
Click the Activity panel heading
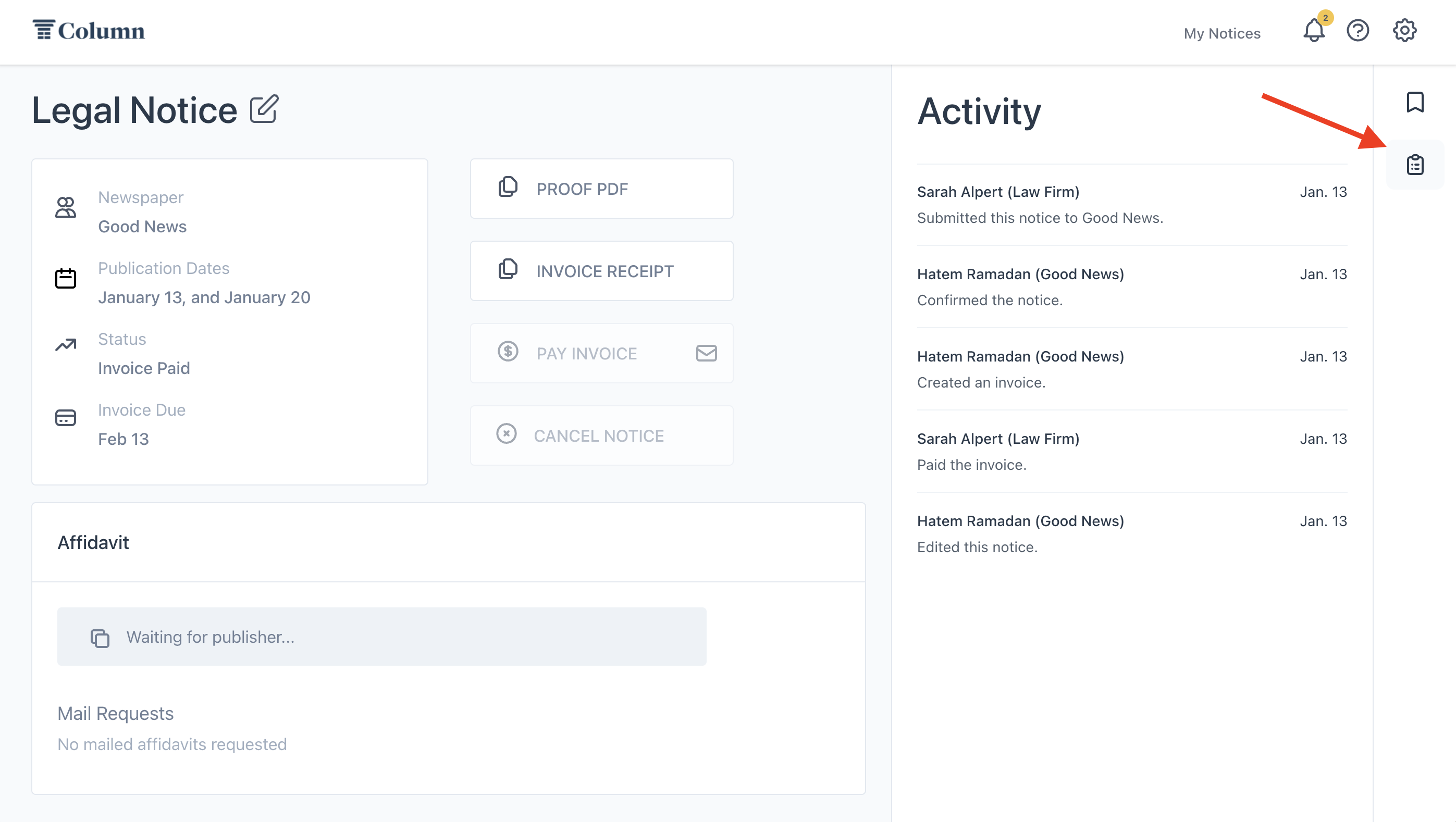click(x=979, y=112)
